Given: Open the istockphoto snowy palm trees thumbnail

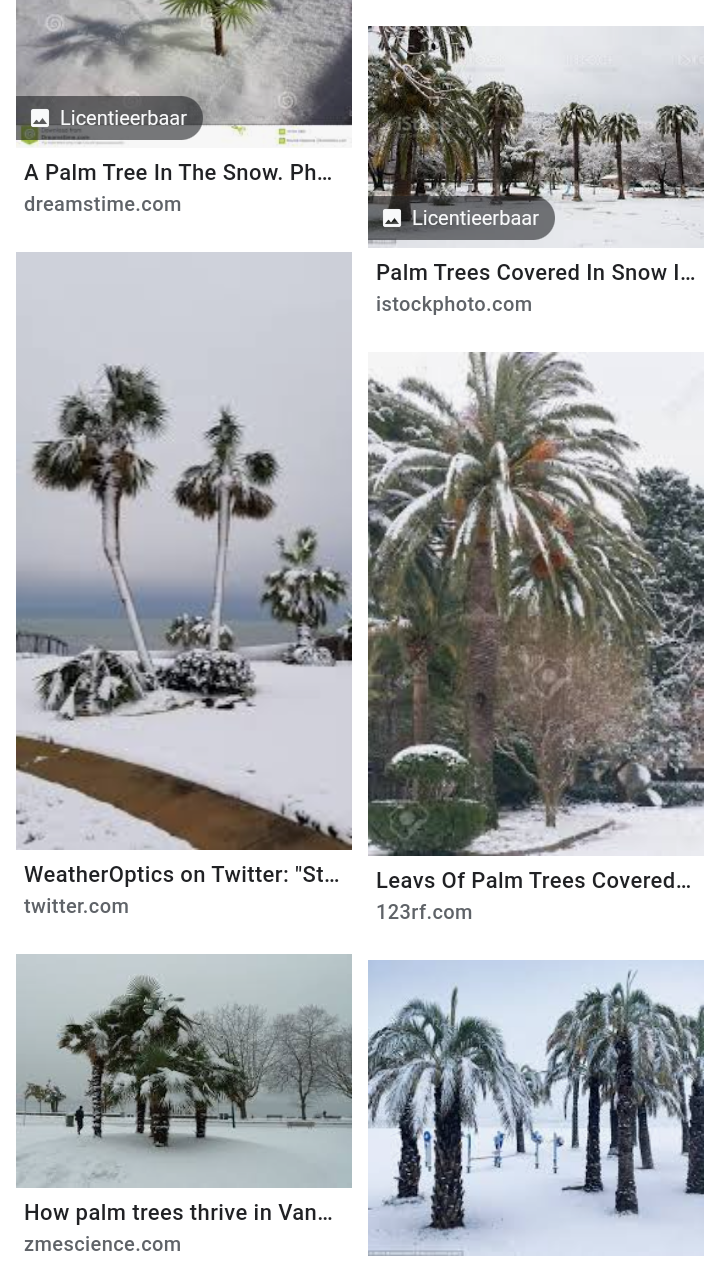Looking at the screenshot, I should point(536,137).
